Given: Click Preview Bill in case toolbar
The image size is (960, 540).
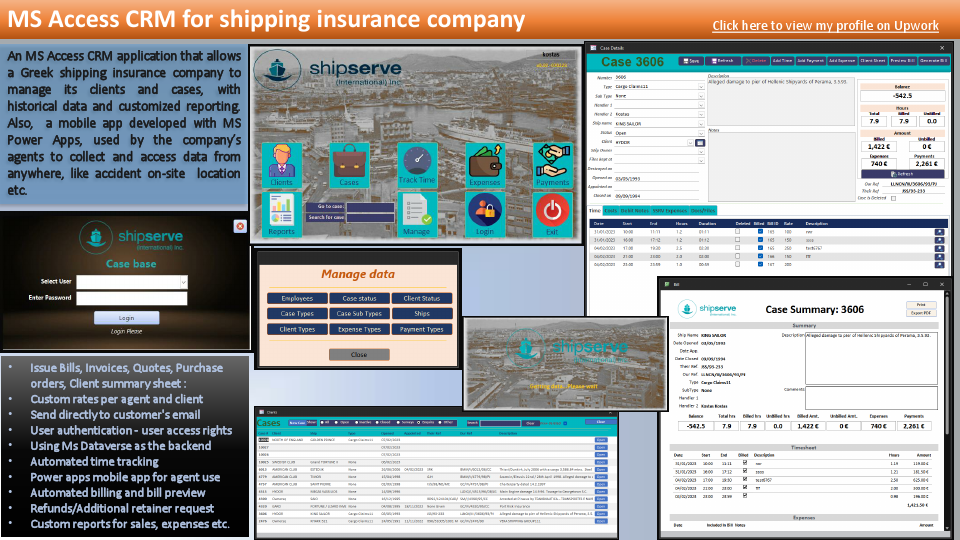Looking at the screenshot, I should pyautogui.click(x=902, y=61).
